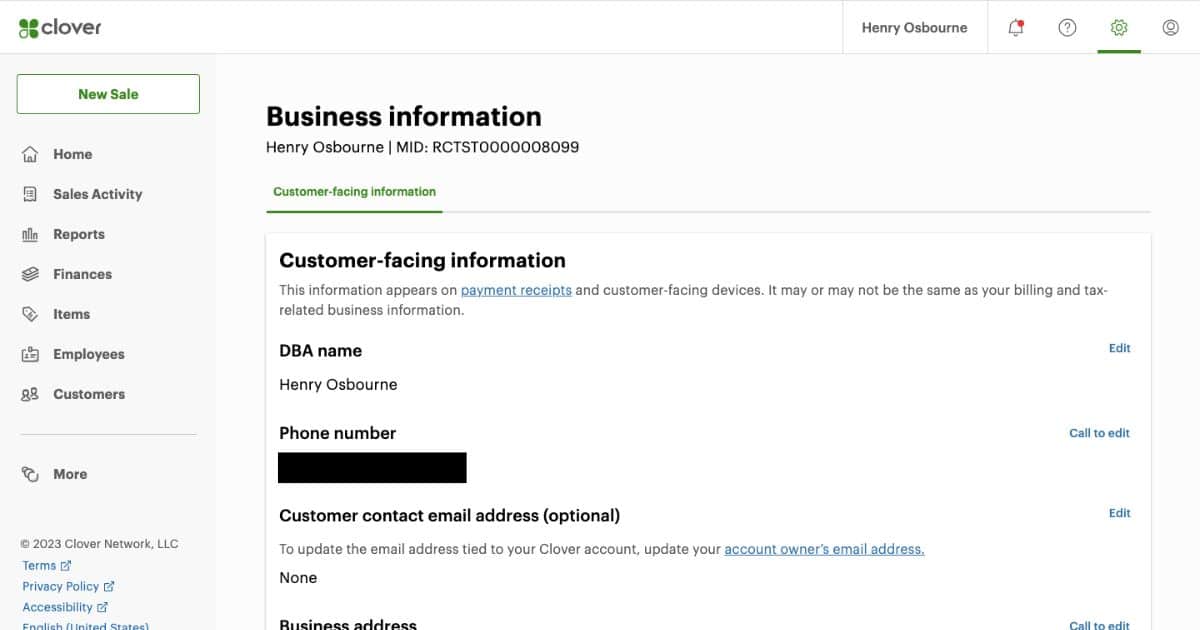Click the New Sale button
The image size is (1200, 630).
coord(108,94)
